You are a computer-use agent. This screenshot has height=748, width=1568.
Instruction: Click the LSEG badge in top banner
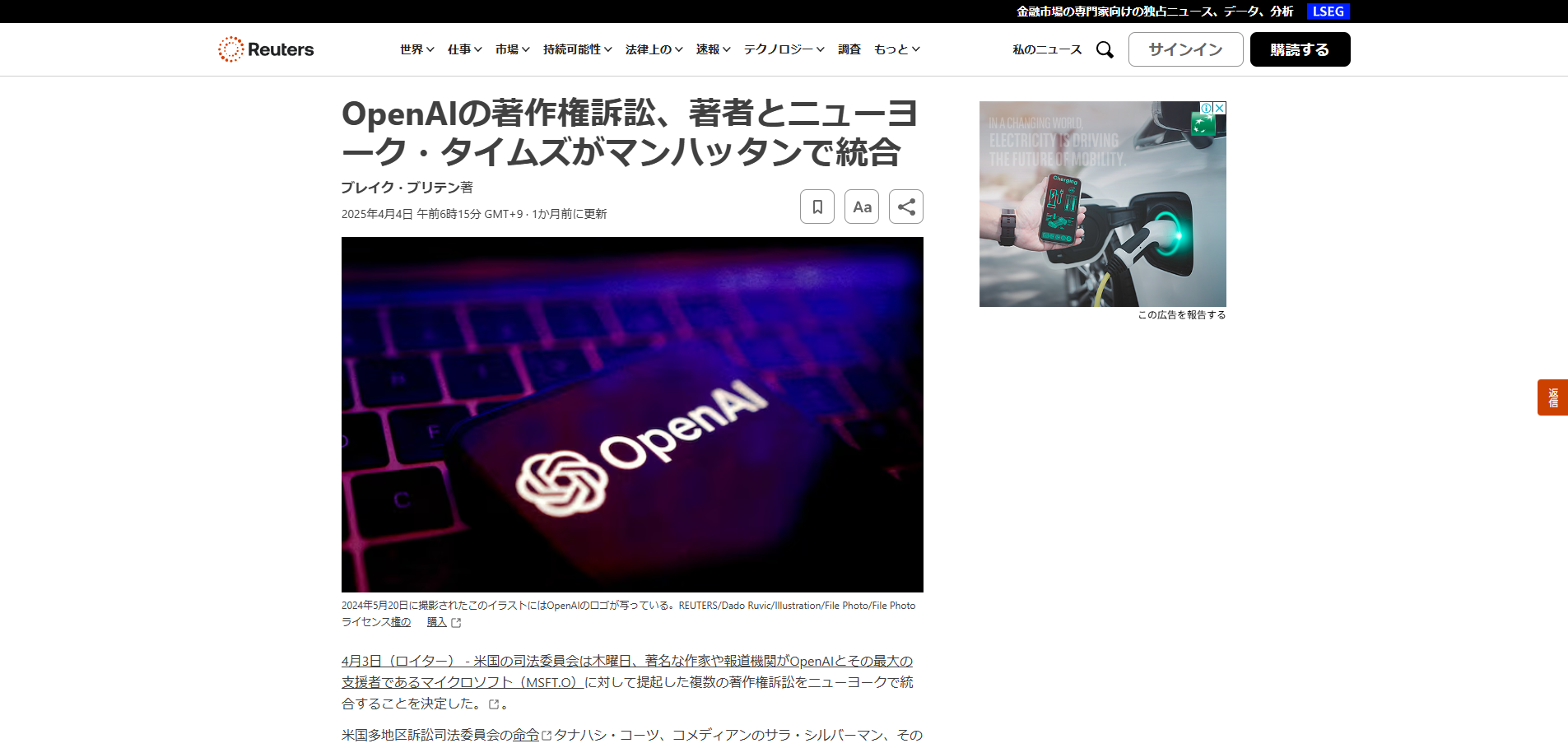1328,12
